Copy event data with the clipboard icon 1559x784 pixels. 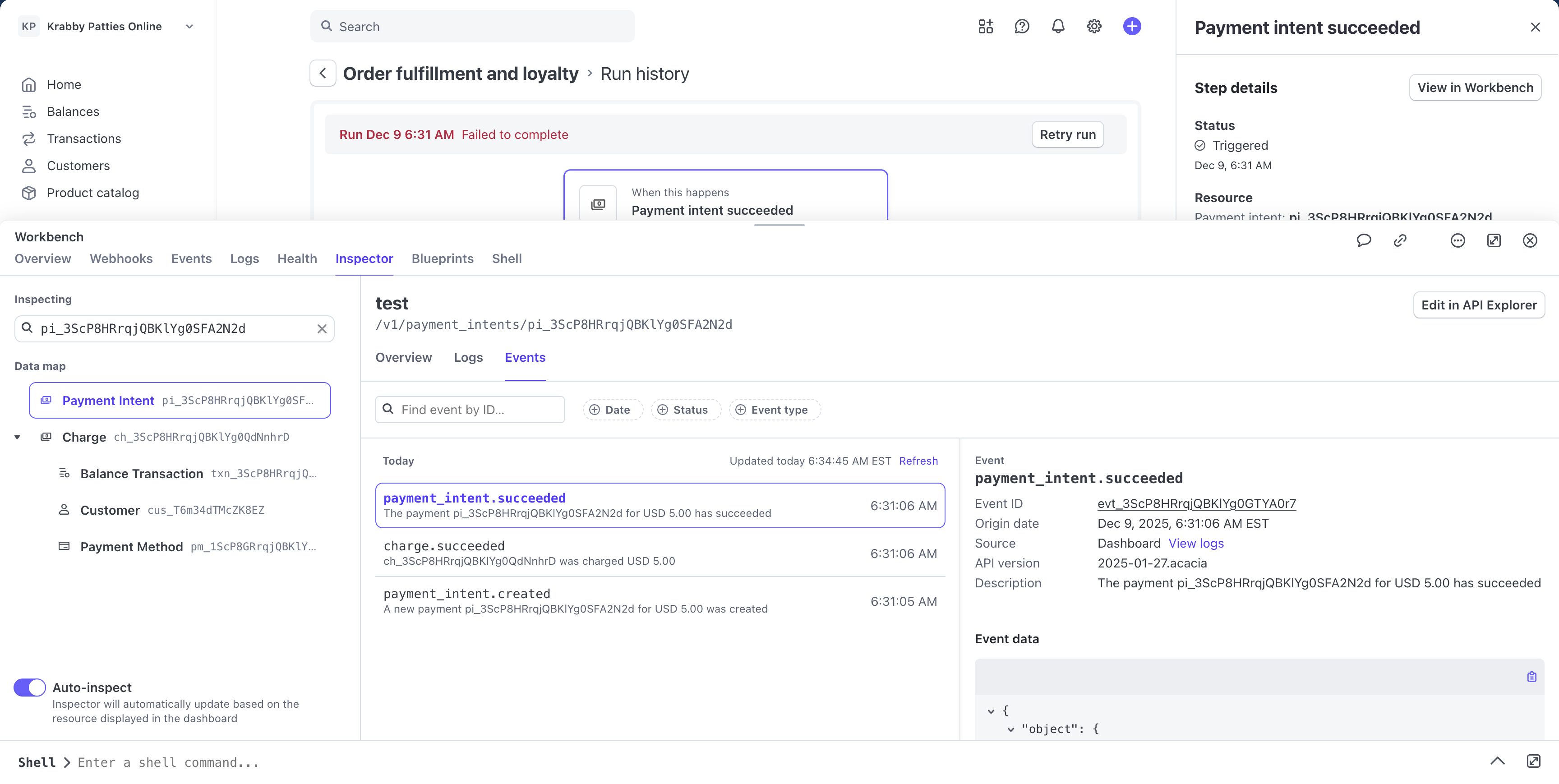(1532, 676)
